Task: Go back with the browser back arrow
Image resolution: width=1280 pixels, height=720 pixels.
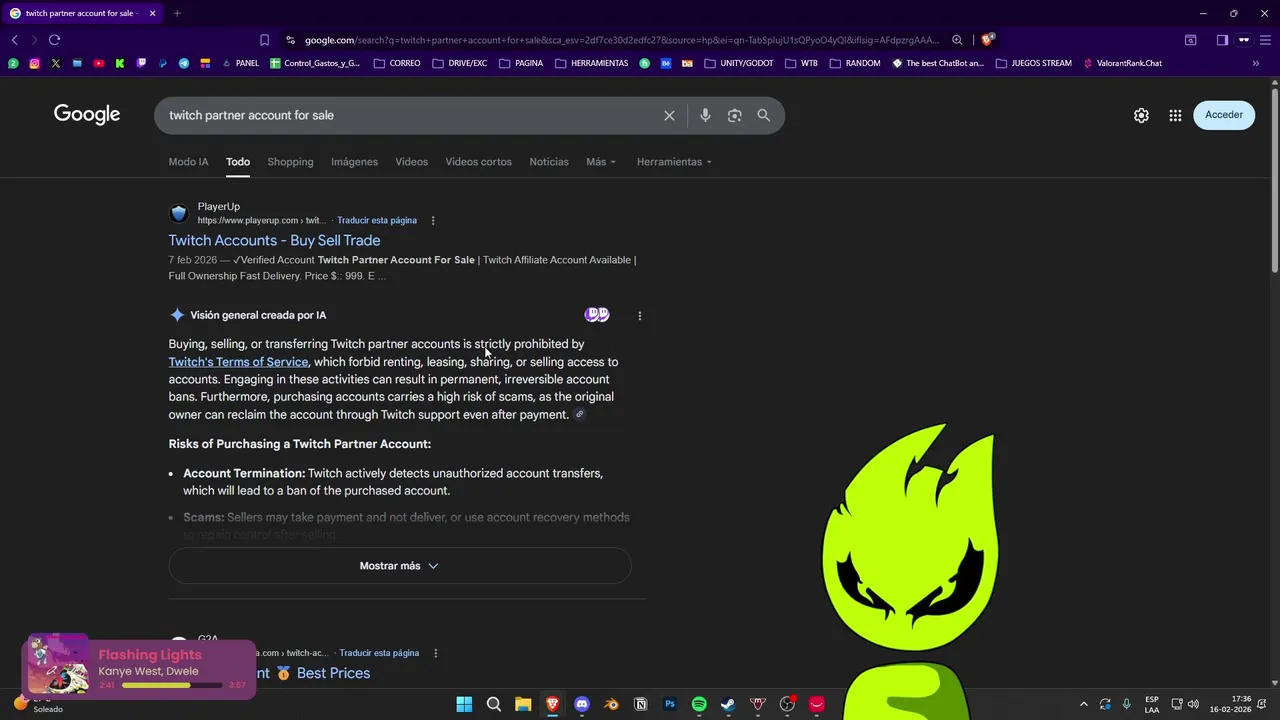Action: coord(14,40)
